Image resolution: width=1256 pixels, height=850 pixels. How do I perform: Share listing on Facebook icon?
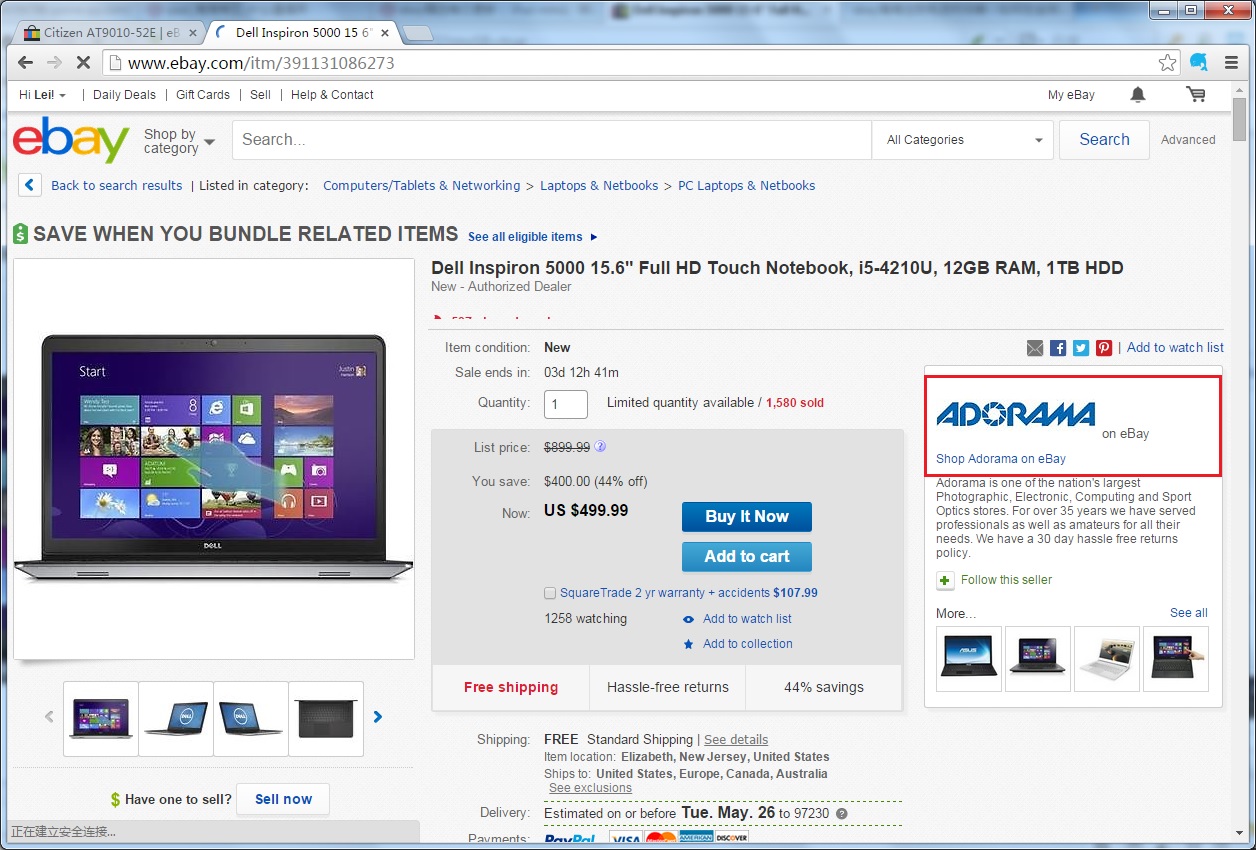pos(1058,348)
